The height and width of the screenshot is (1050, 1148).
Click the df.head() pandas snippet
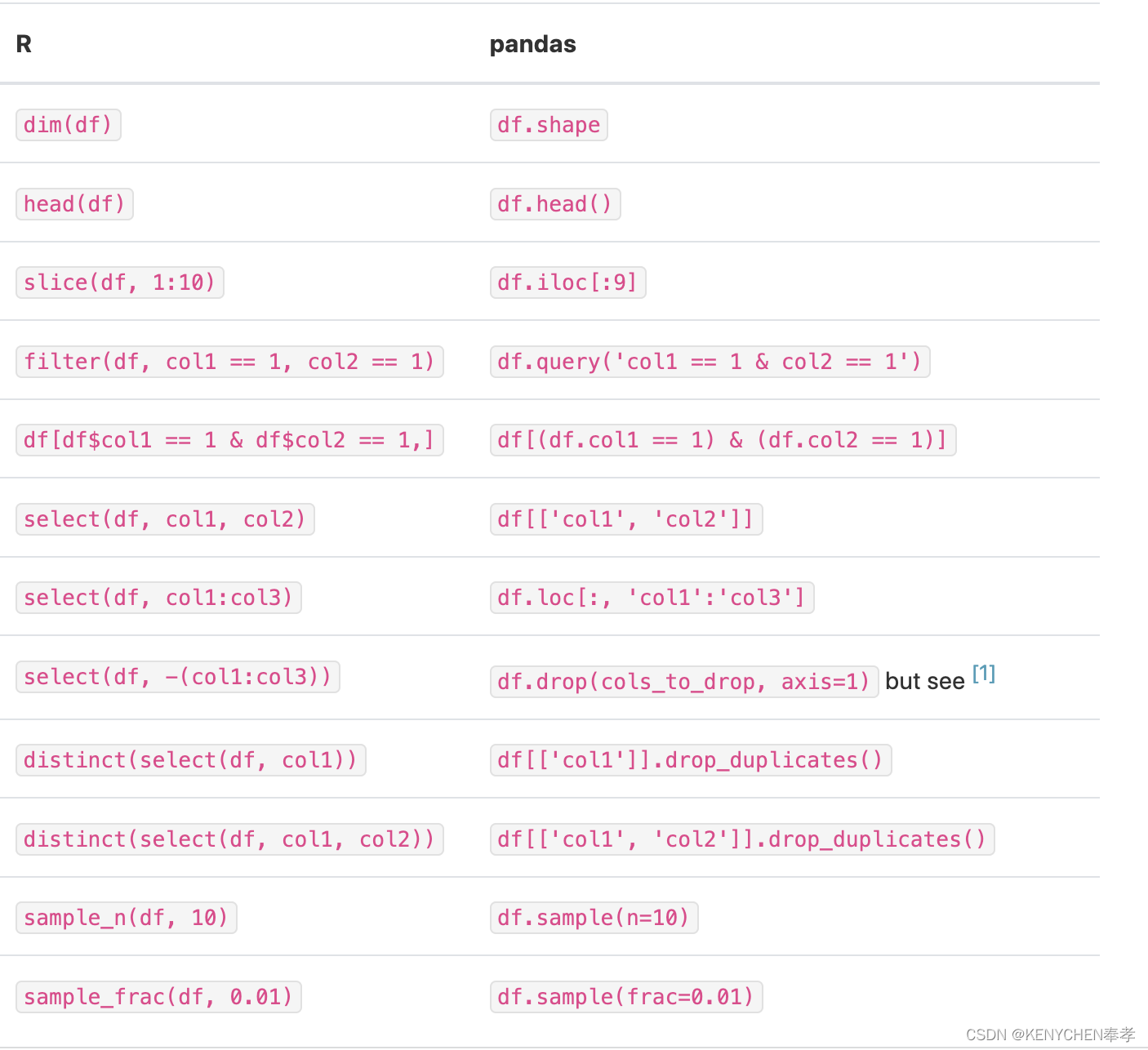coord(555,204)
